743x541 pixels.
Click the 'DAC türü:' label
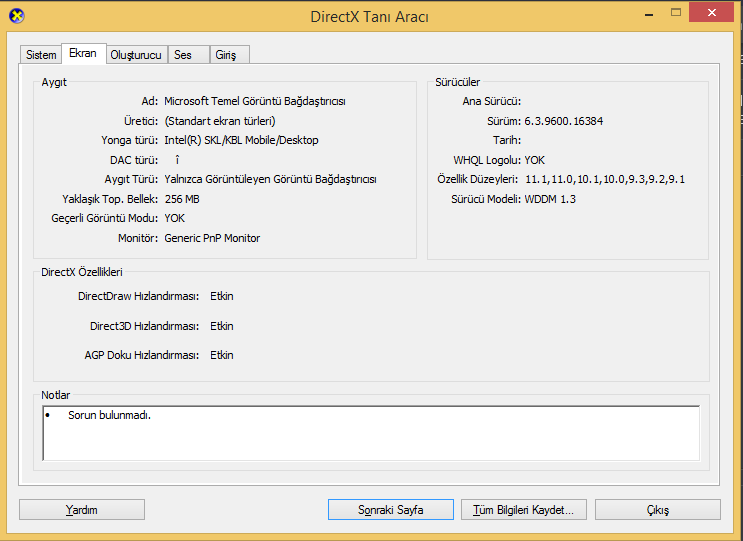coord(134,160)
